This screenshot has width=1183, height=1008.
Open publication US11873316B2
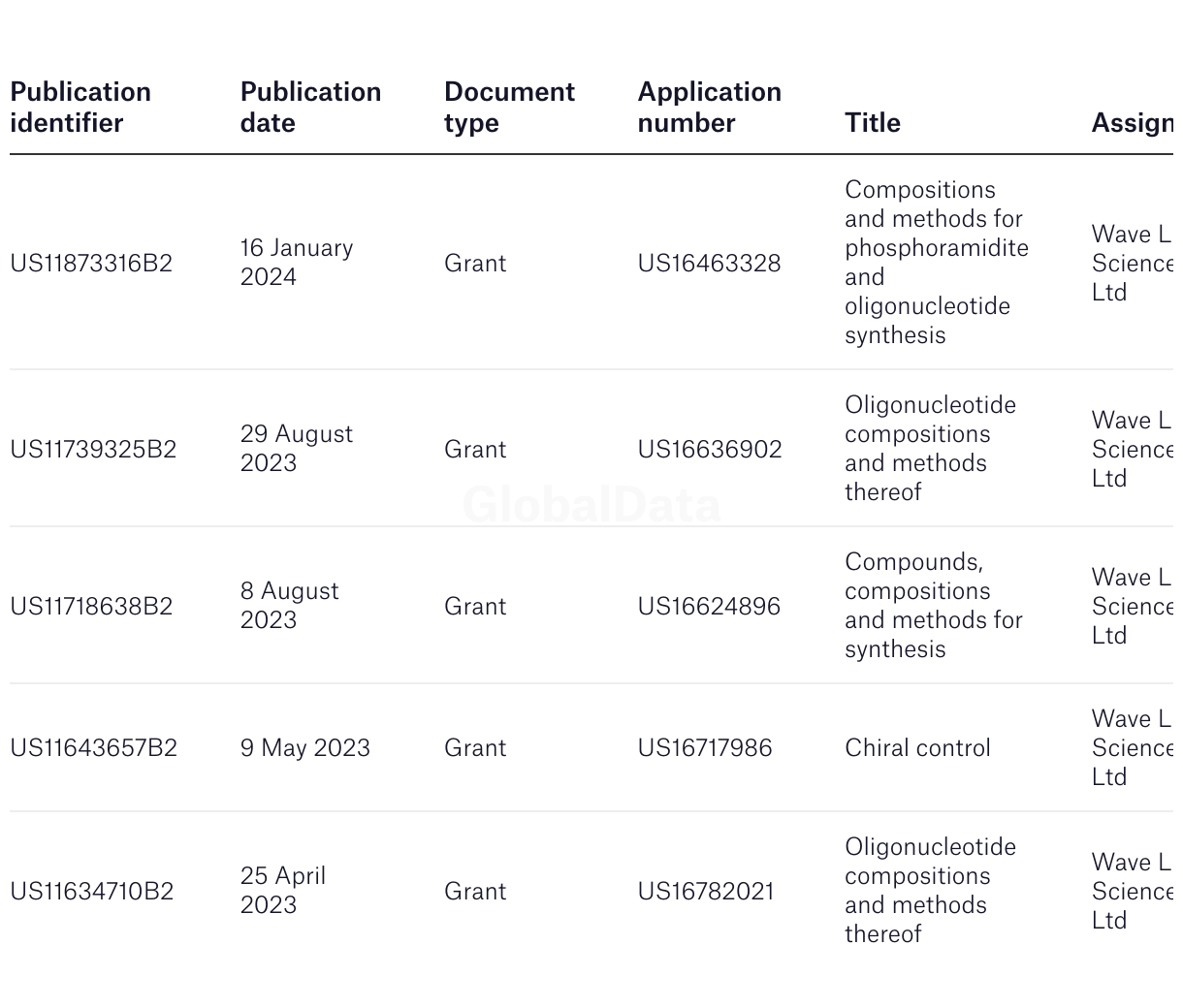[91, 264]
